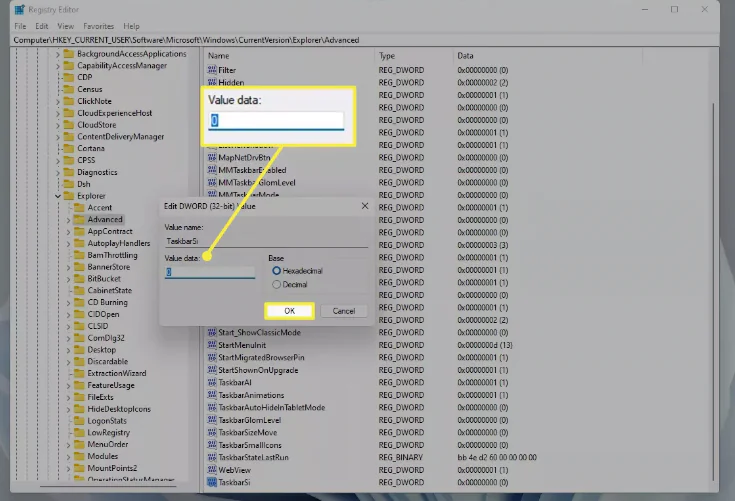Select the StartMenuInit value icon
The height and width of the screenshot is (501, 735).
point(212,345)
